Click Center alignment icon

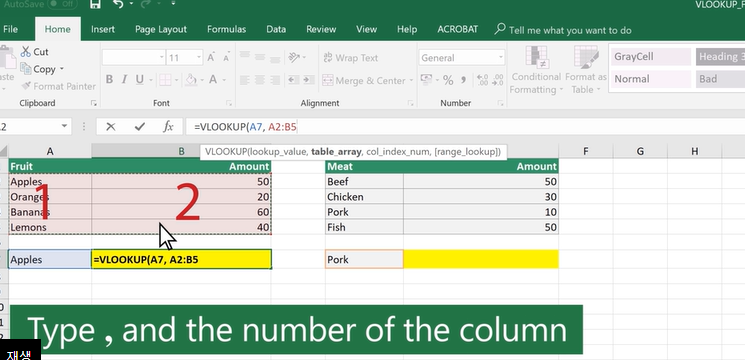click(260, 80)
